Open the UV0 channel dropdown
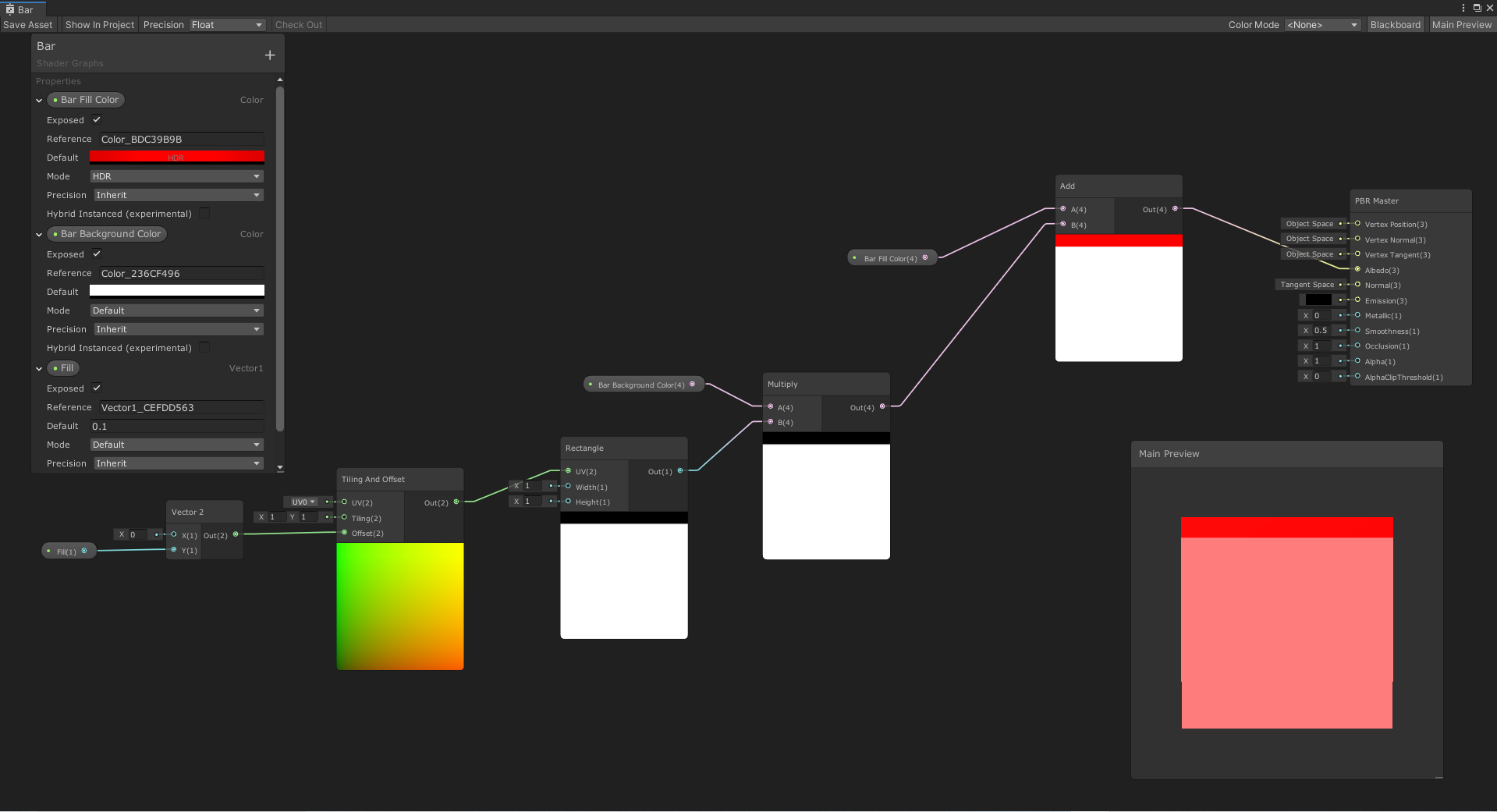 click(x=303, y=502)
